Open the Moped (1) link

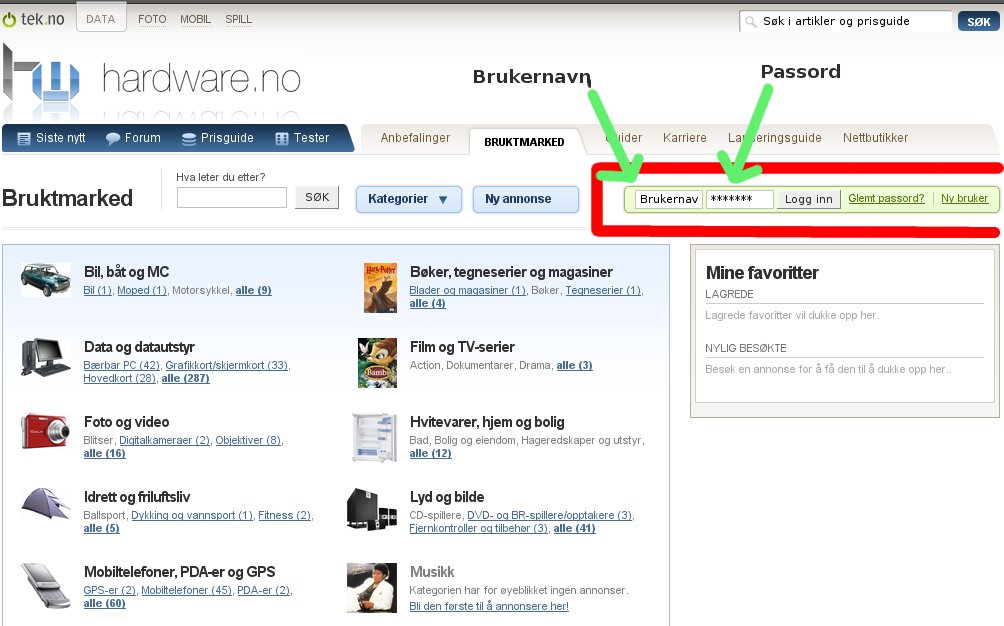click(142, 291)
